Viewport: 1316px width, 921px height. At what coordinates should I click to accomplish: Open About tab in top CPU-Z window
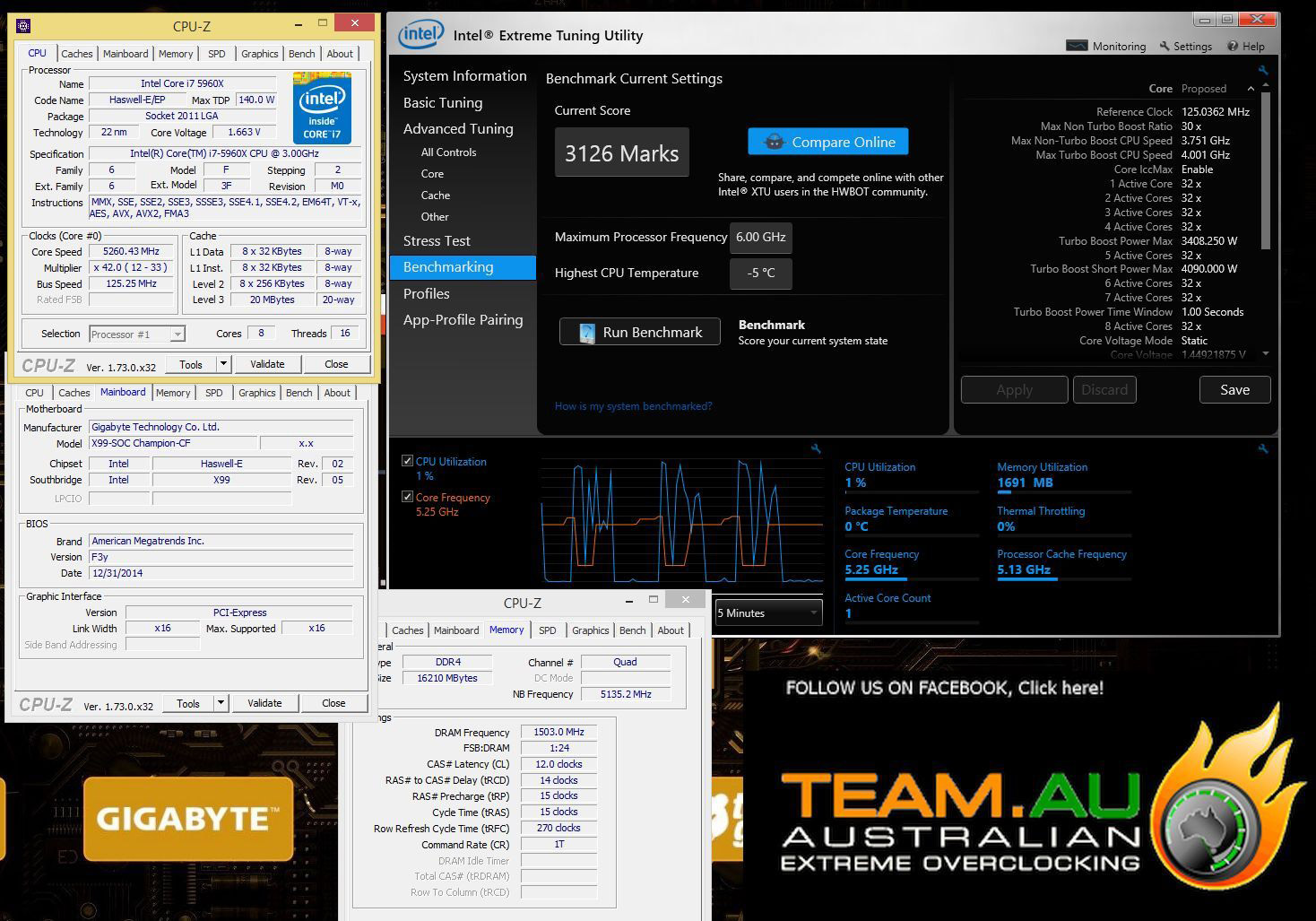(340, 54)
